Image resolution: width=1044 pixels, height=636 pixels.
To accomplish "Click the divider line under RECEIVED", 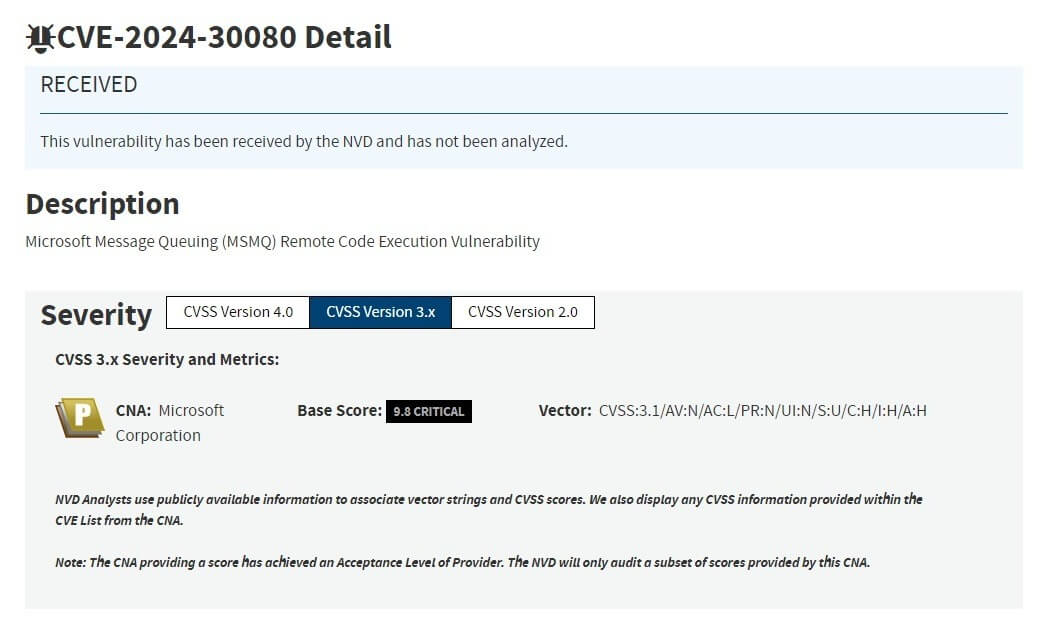I will [x=523, y=113].
